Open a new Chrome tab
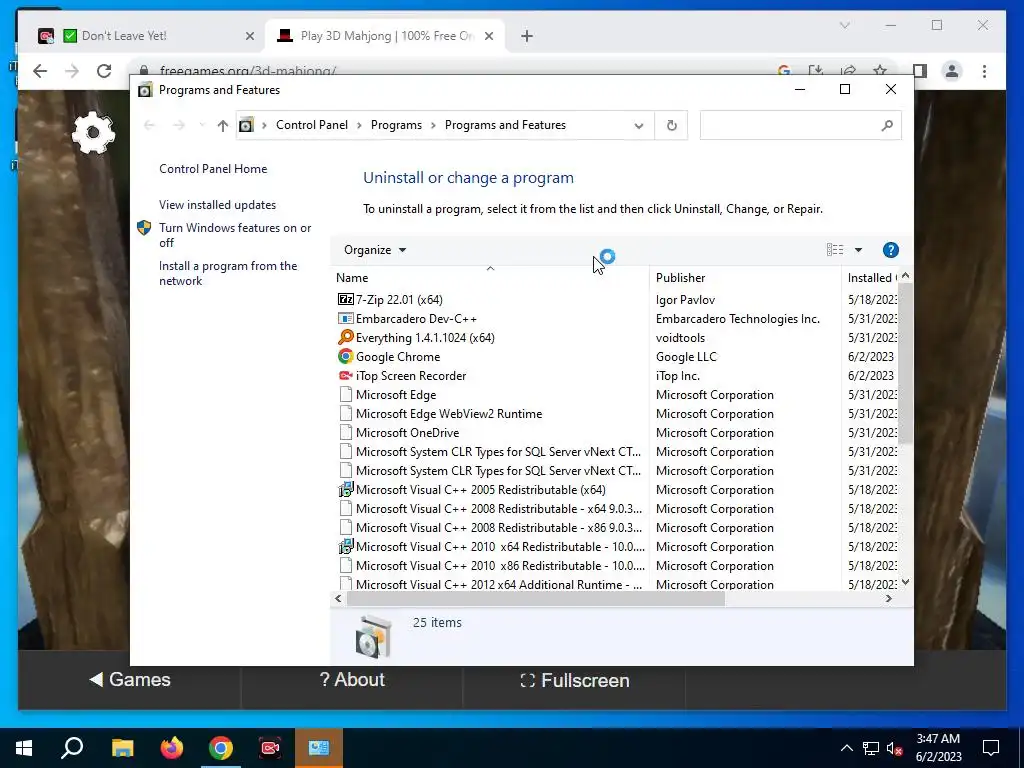The height and width of the screenshot is (768, 1024). pos(527,36)
